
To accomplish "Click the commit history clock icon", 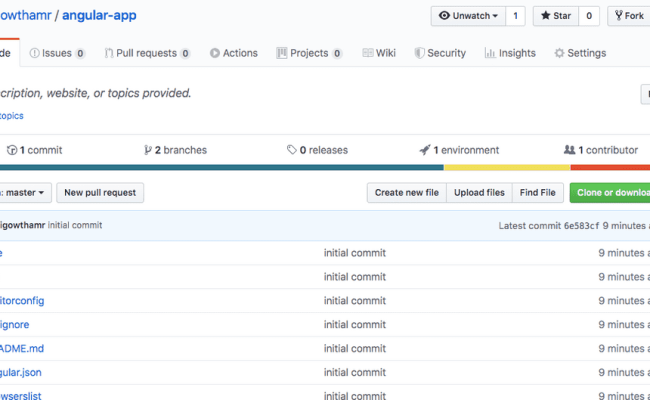I will (x=12, y=150).
